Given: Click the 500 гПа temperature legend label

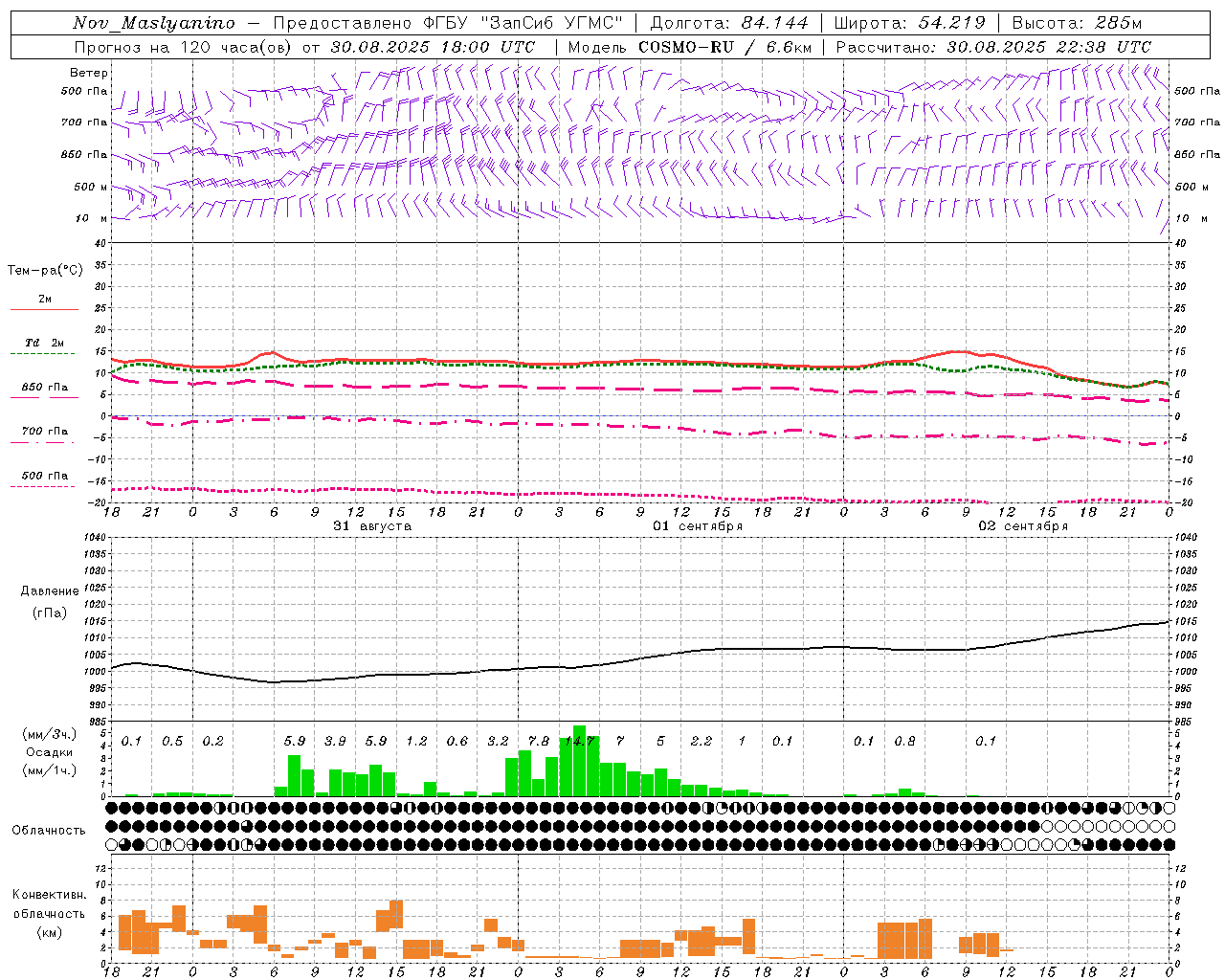Looking at the screenshot, I should 45,476.
